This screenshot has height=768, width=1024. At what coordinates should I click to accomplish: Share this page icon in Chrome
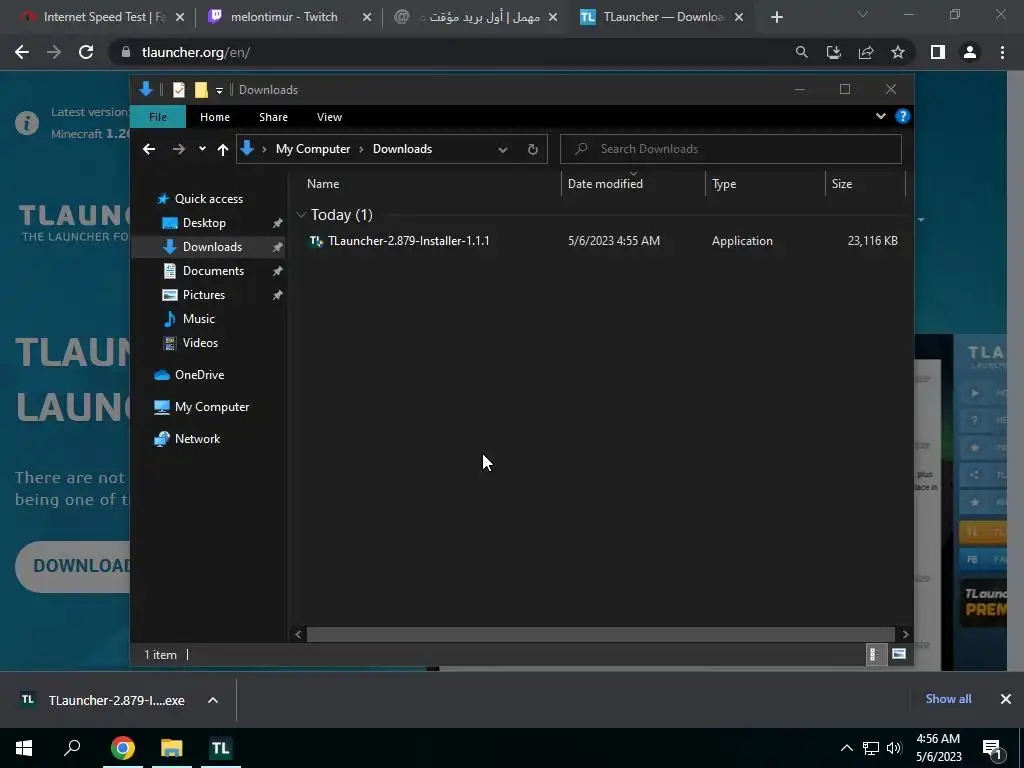coord(866,52)
